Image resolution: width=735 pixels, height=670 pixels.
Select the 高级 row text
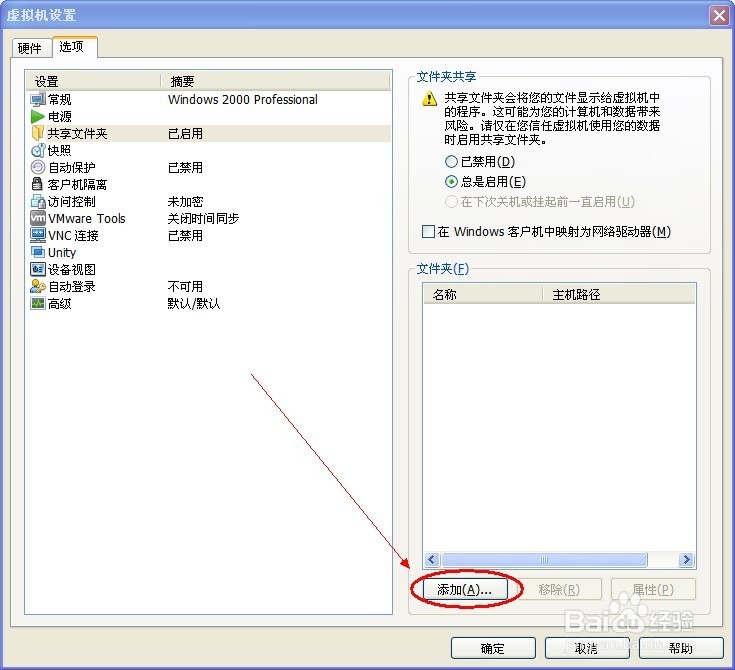pos(60,304)
